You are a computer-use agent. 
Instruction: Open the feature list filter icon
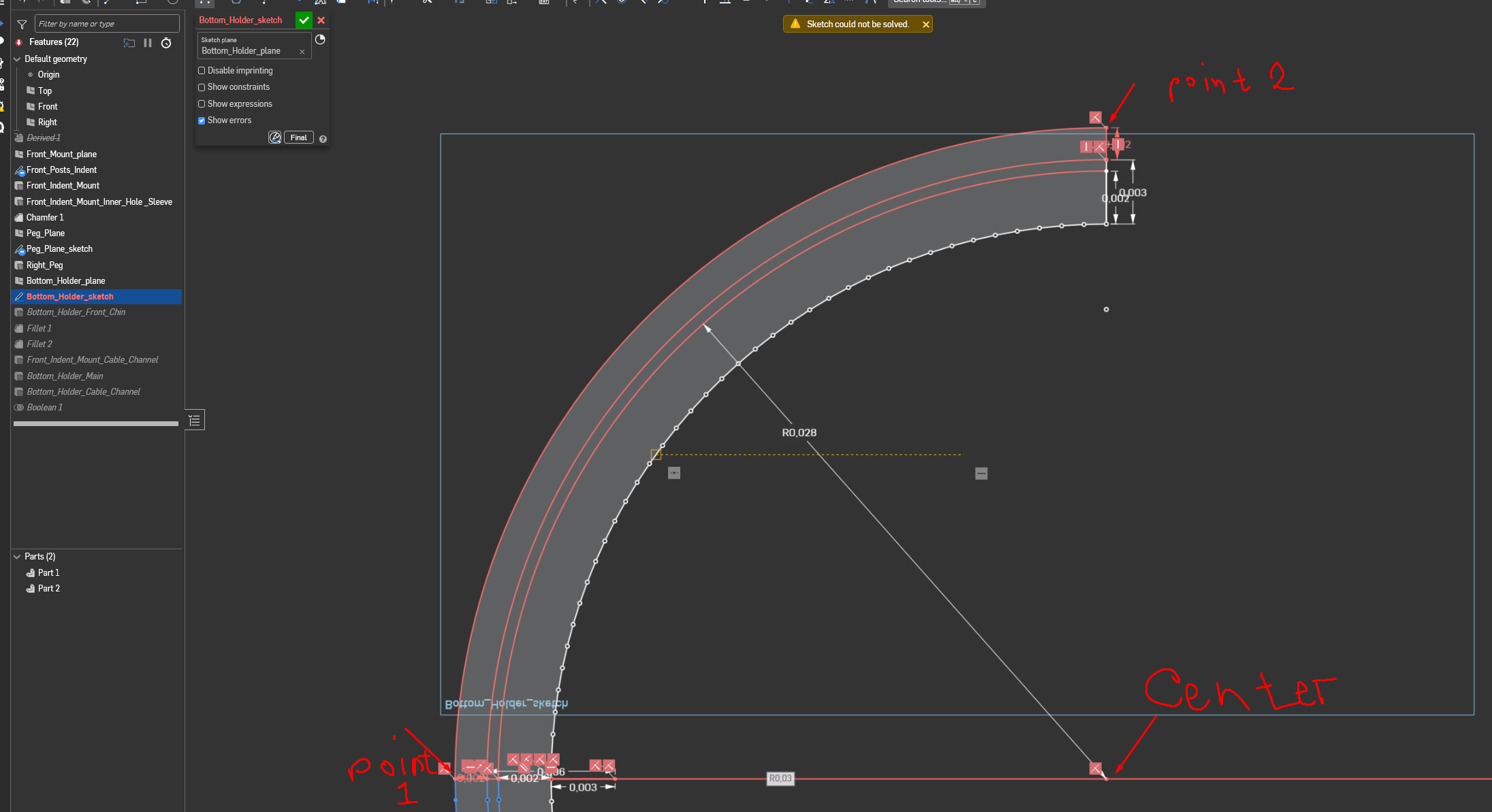pos(22,25)
